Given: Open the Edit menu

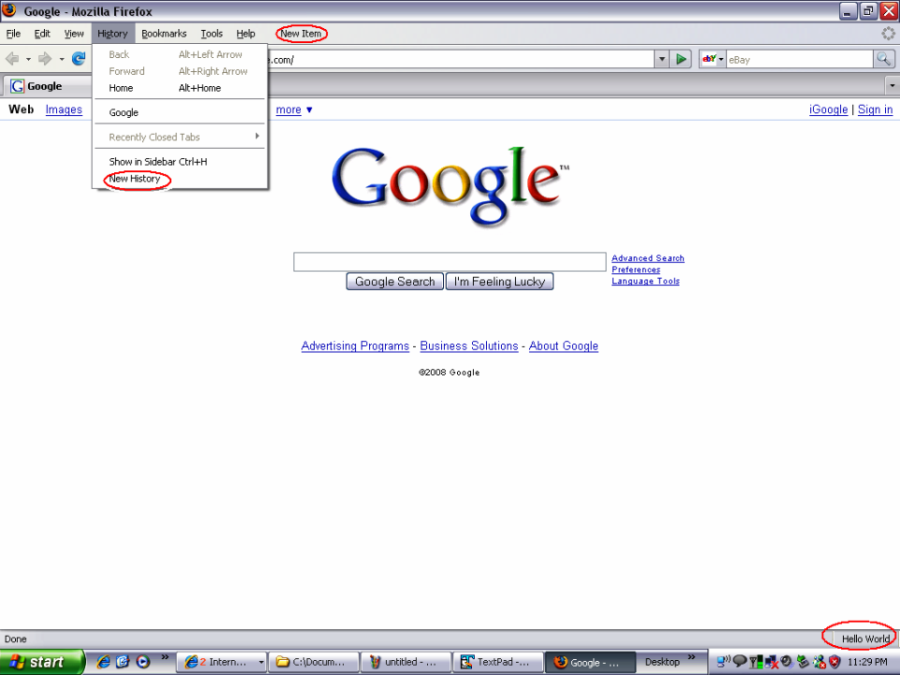Looking at the screenshot, I should click(x=42, y=34).
